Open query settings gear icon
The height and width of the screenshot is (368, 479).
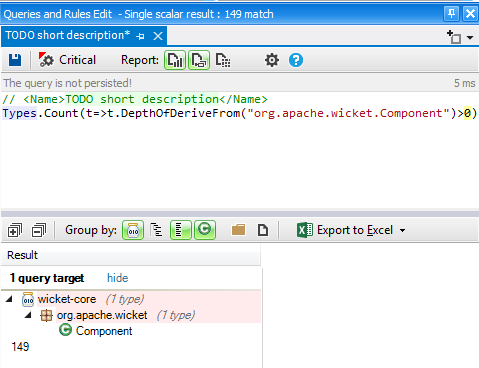pyautogui.click(x=272, y=60)
